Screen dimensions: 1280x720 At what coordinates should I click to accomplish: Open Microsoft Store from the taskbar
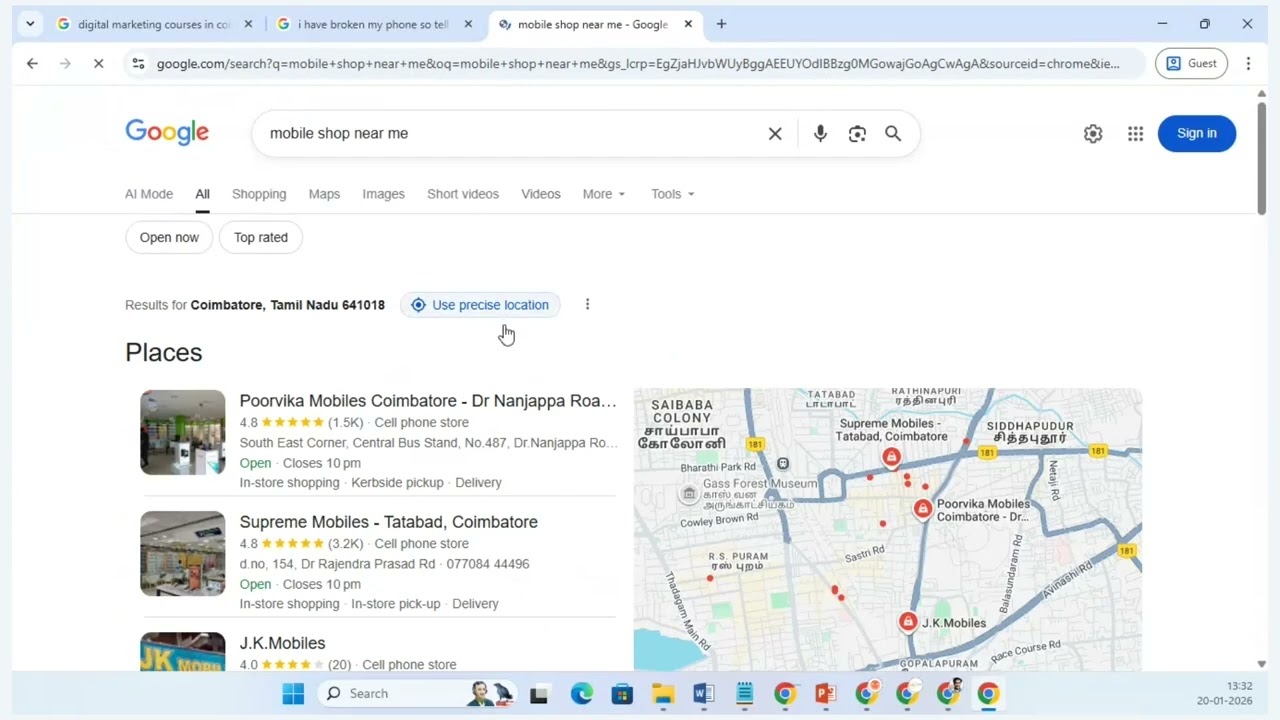(x=622, y=693)
